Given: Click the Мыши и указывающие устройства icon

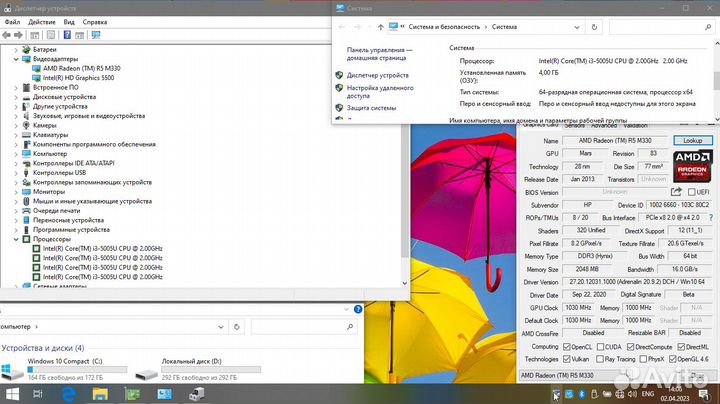Looking at the screenshot, I should (26, 202).
